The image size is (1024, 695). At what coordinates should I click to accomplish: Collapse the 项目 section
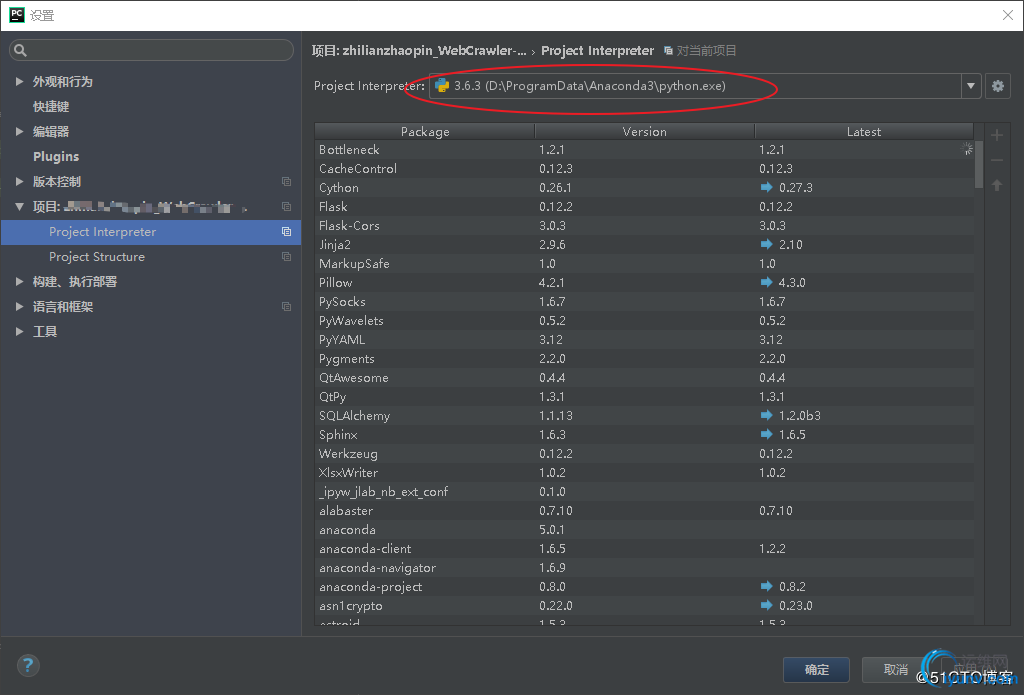click(19, 206)
